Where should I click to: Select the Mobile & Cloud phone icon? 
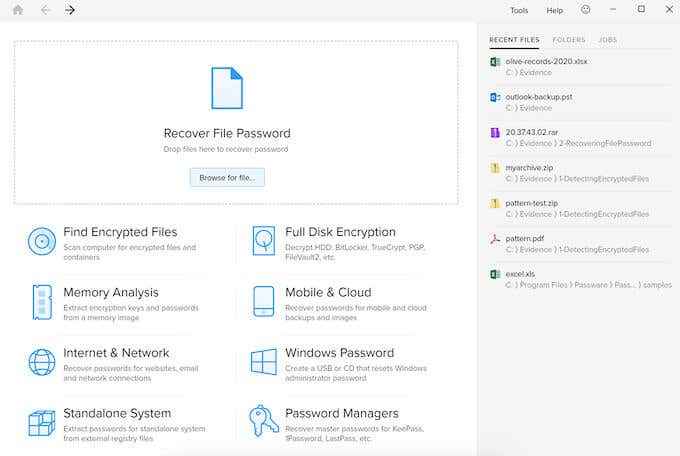[264, 301]
